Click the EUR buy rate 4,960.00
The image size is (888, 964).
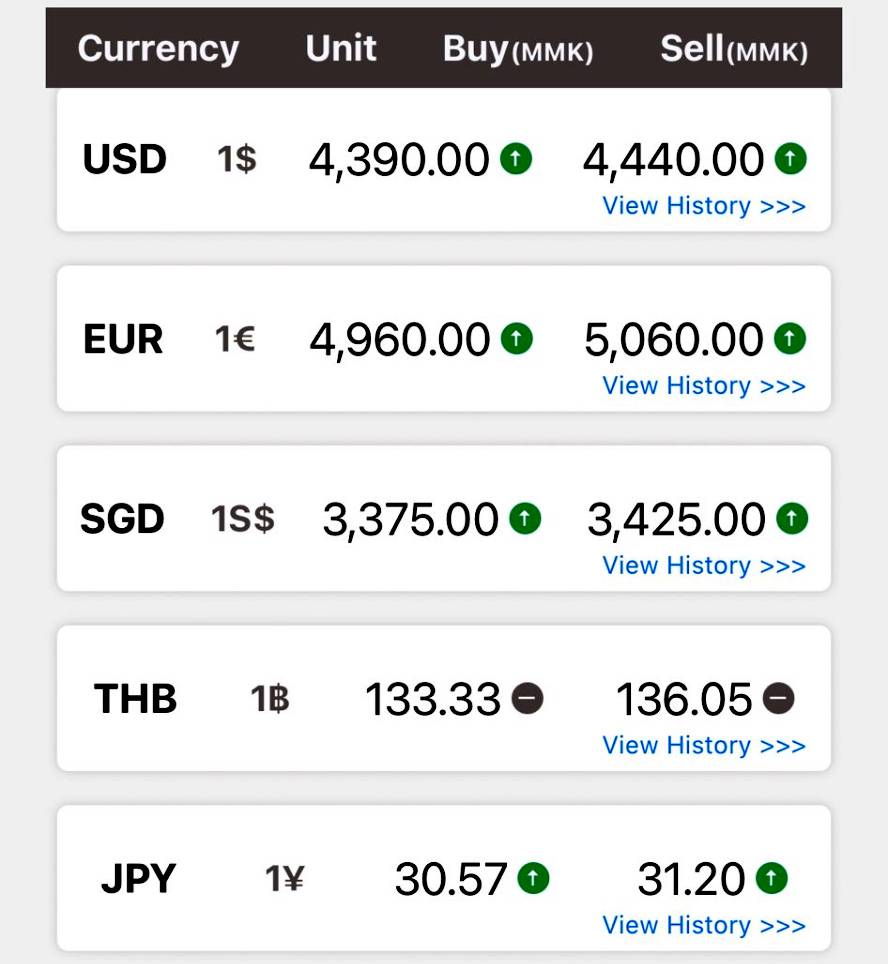coord(399,340)
